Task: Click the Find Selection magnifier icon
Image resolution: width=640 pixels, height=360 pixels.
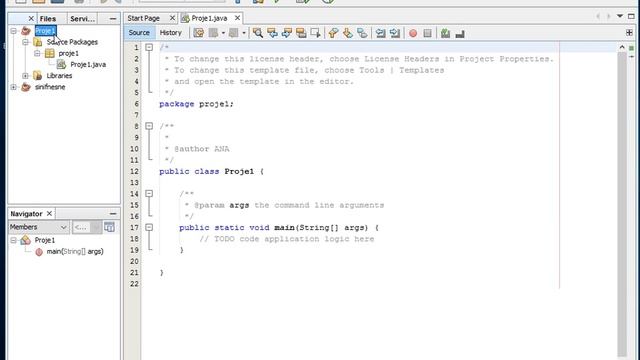Action: (258, 33)
